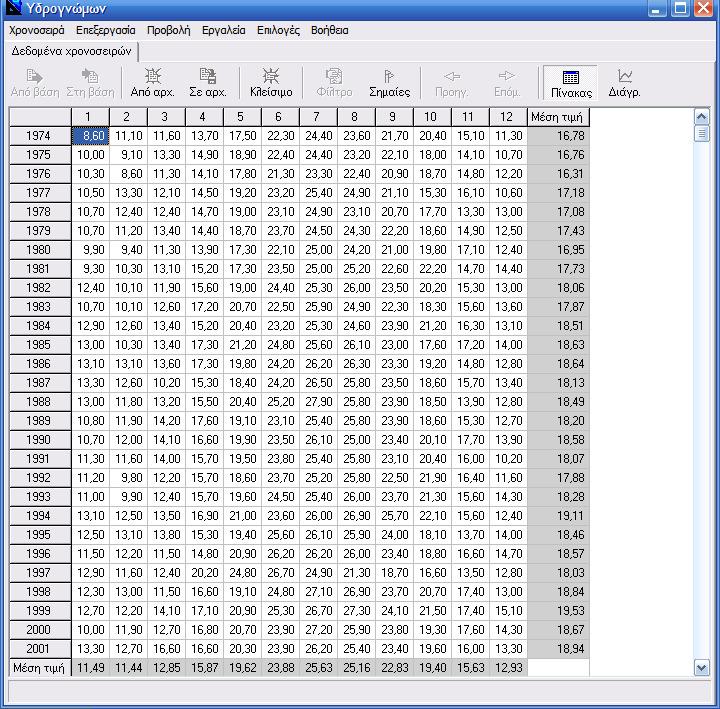Click the 'Στη βάση' save-to-database icon

[90, 83]
